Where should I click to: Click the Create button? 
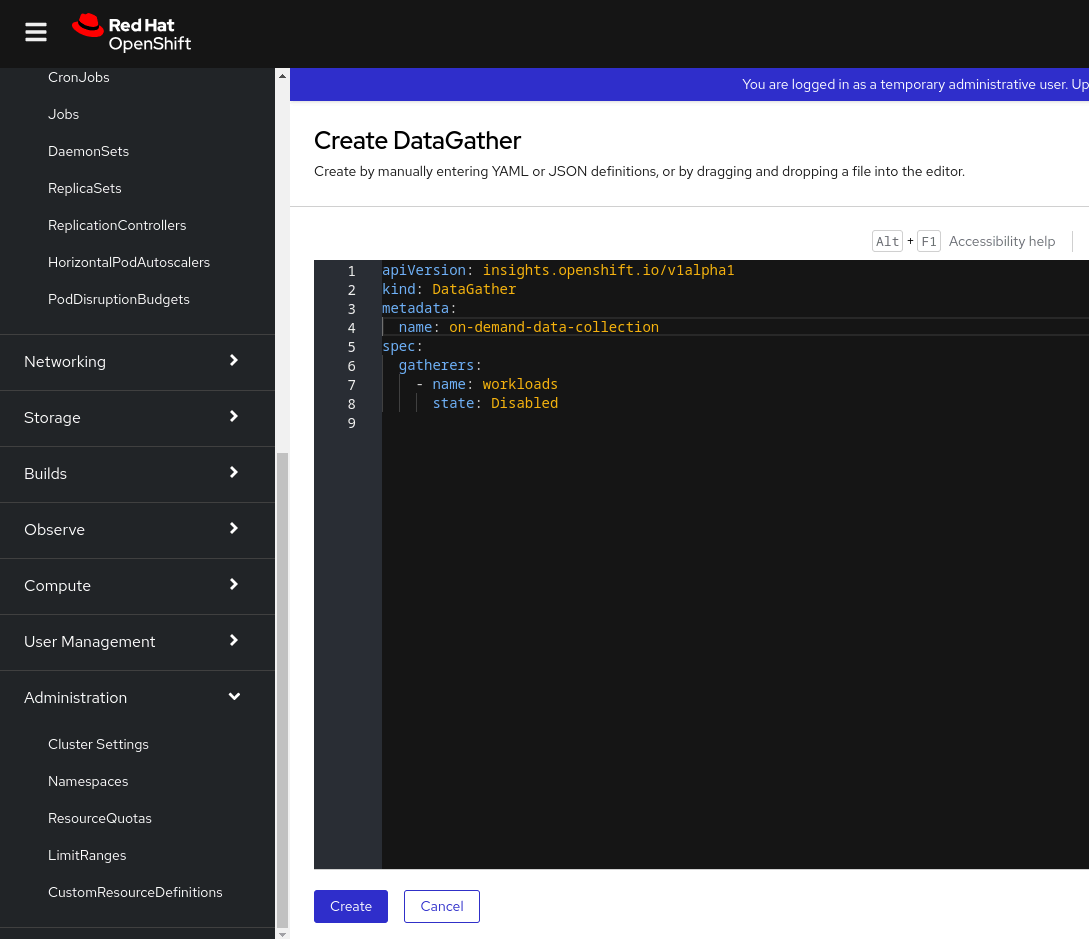coord(350,906)
